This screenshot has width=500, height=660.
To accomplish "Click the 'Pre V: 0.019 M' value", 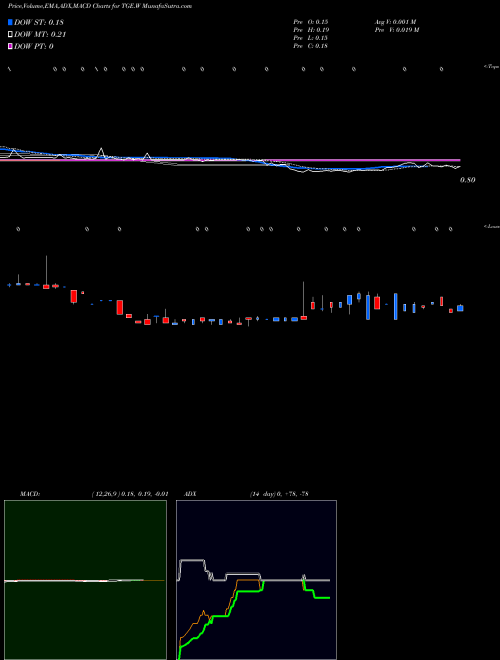I will coord(397,30).
